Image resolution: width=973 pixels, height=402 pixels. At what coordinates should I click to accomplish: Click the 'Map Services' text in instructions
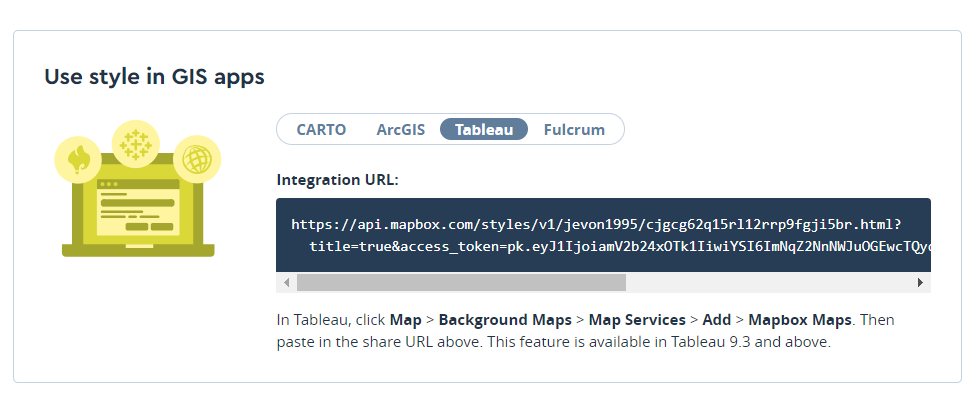[x=637, y=320]
